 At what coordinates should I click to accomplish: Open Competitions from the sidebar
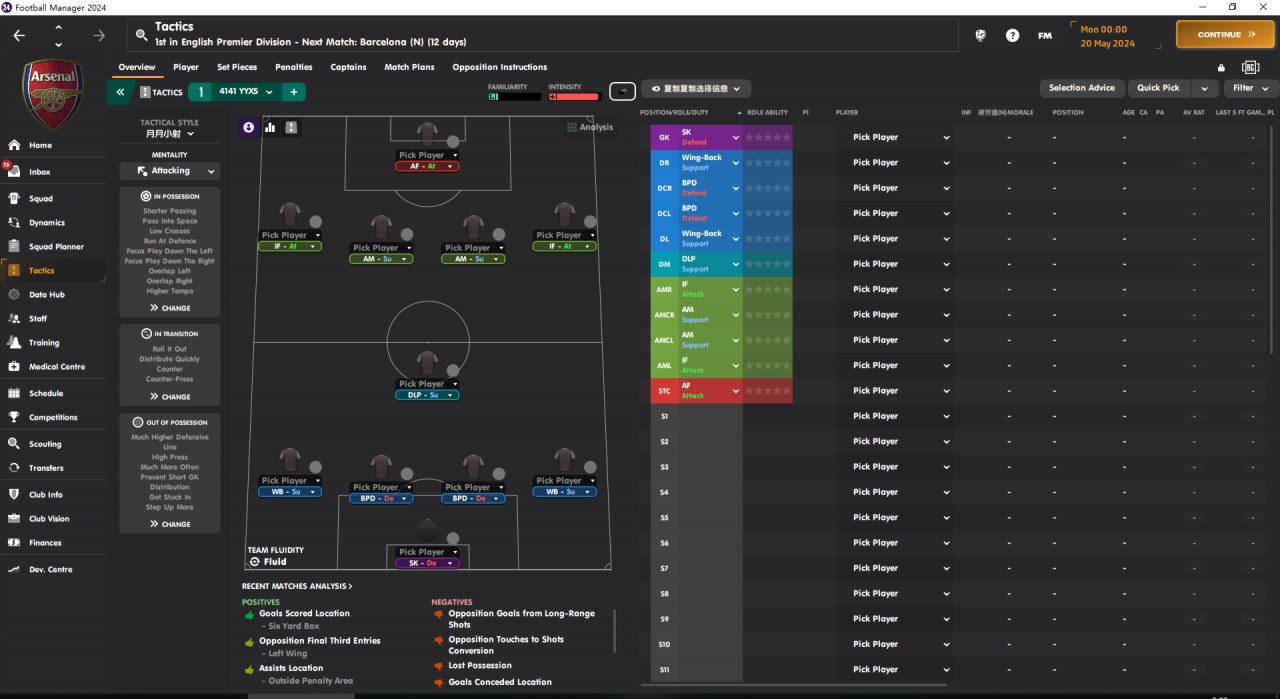[x=53, y=417]
